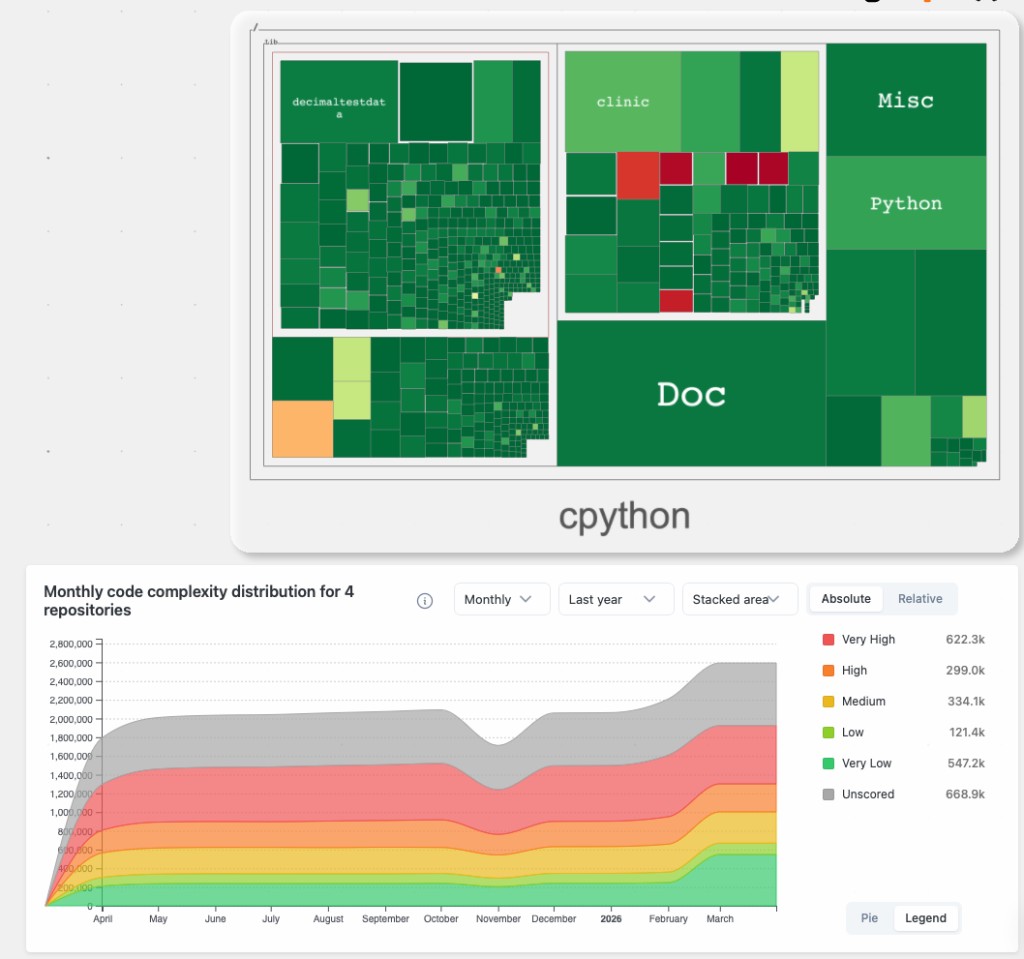The height and width of the screenshot is (959, 1024).
Task: Open the Doc folder tile in the treemap
Action: tap(691, 395)
